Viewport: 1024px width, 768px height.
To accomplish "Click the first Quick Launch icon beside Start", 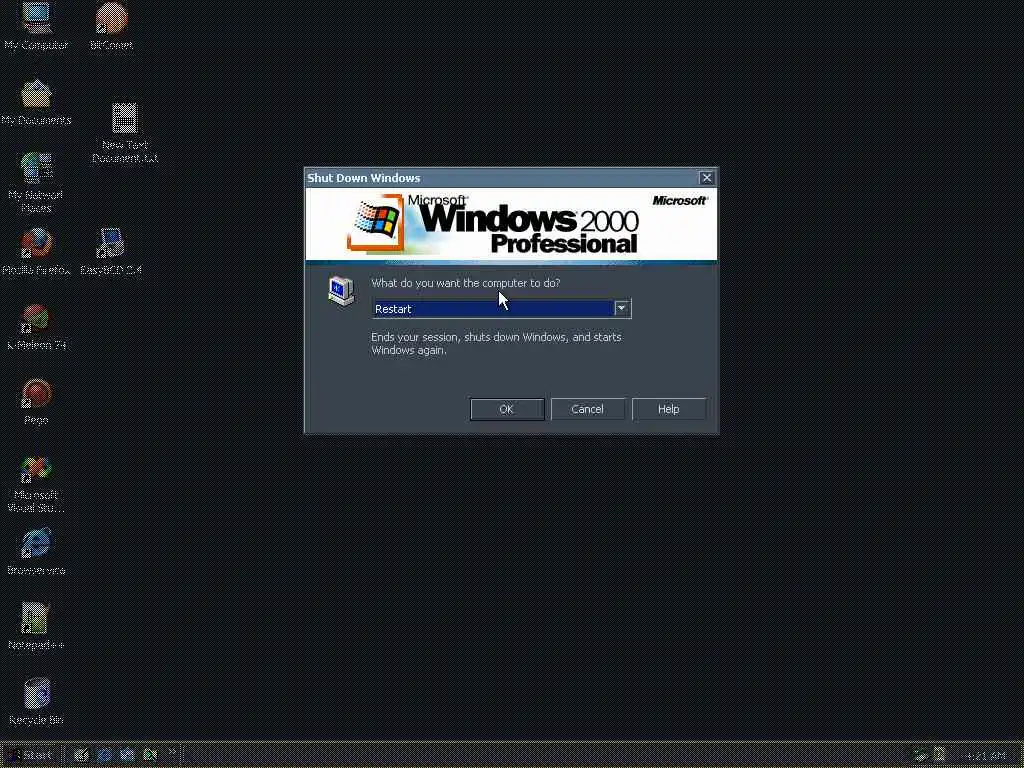I will tap(81, 756).
